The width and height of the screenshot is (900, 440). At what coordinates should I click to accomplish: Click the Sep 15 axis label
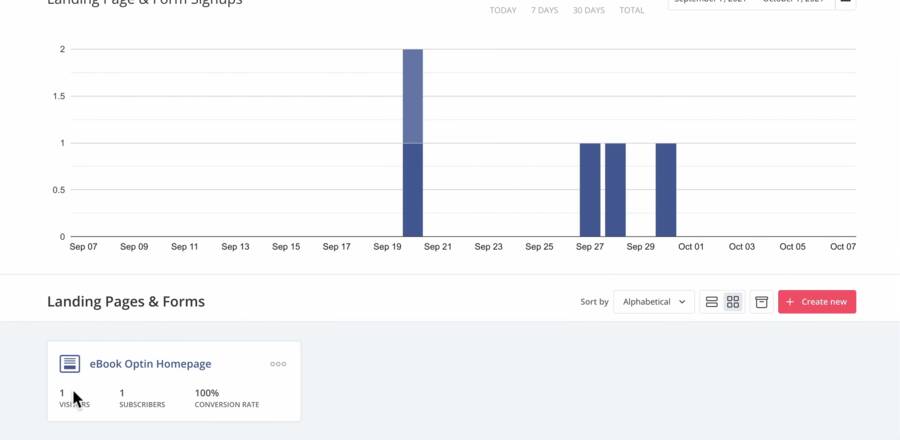click(286, 247)
